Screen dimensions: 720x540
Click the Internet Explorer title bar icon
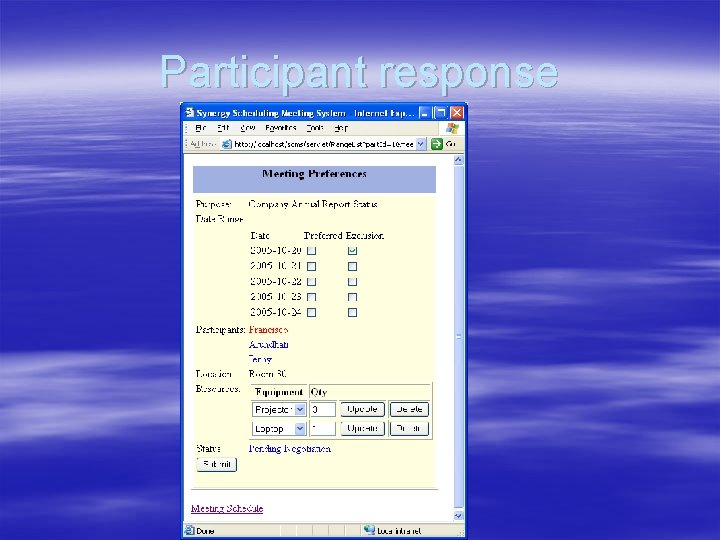(190, 112)
